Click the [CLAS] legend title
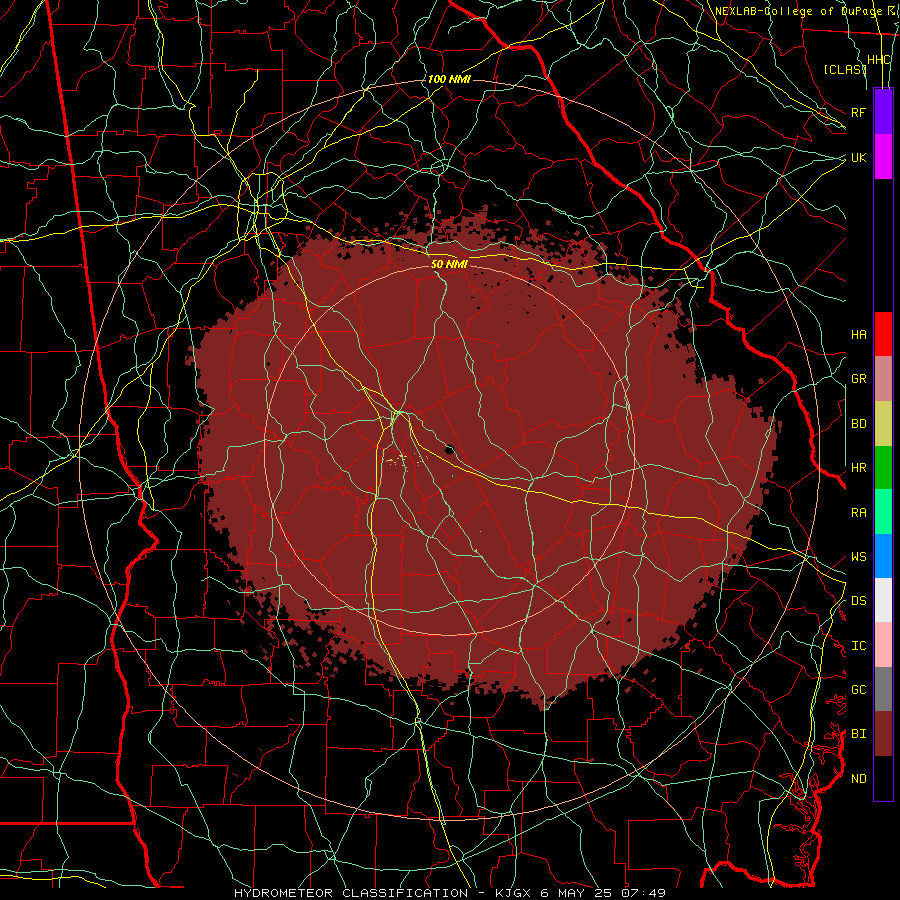Viewport: 900px width, 900px height. pyautogui.click(x=845, y=69)
